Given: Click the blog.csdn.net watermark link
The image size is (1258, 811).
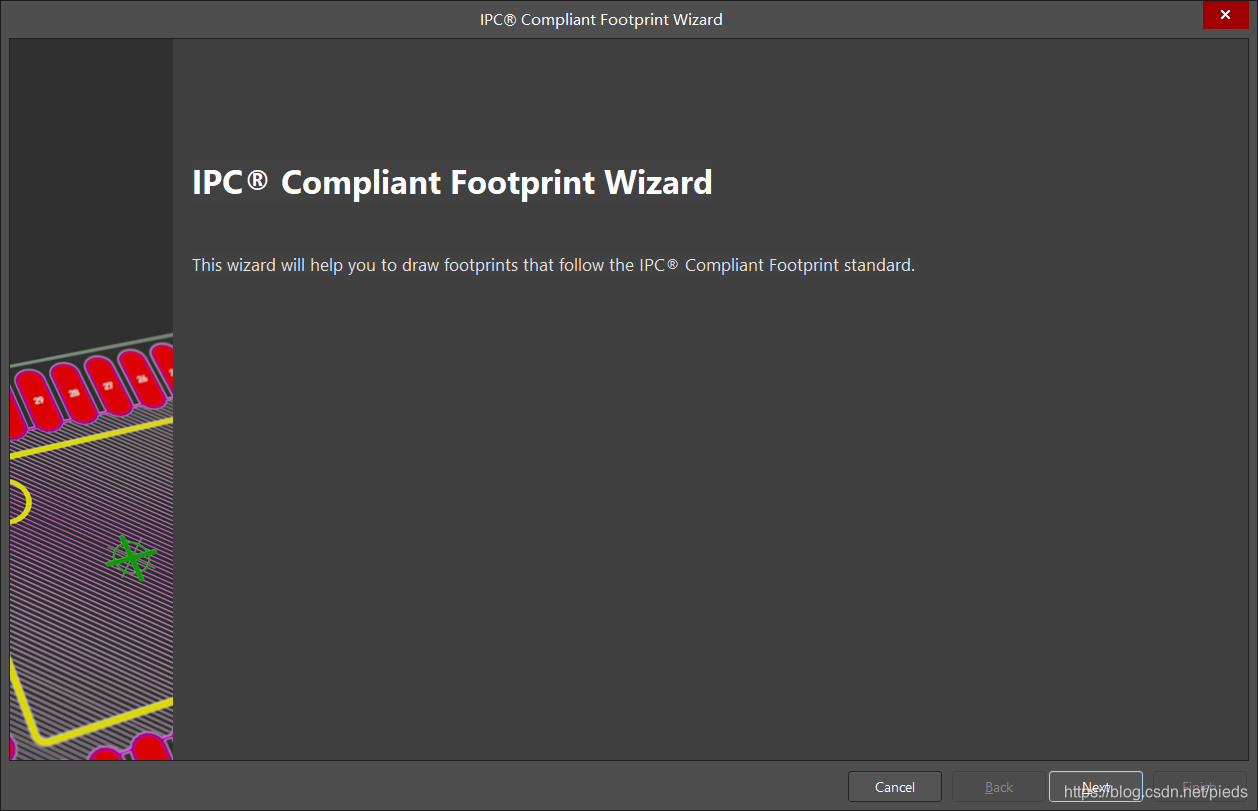Looking at the screenshot, I should pos(1155,792).
